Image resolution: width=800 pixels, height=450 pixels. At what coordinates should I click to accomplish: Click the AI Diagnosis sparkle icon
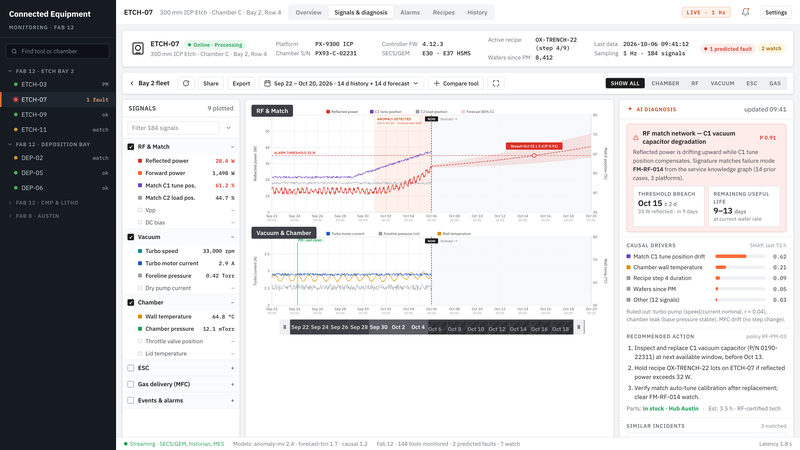pos(630,109)
